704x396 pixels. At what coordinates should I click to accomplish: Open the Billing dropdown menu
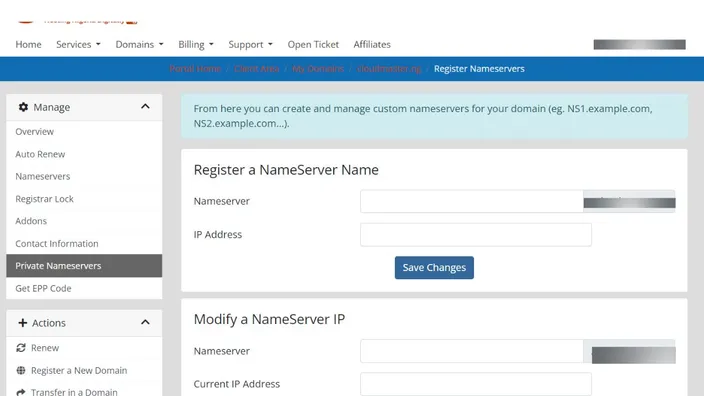tap(196, 44)
